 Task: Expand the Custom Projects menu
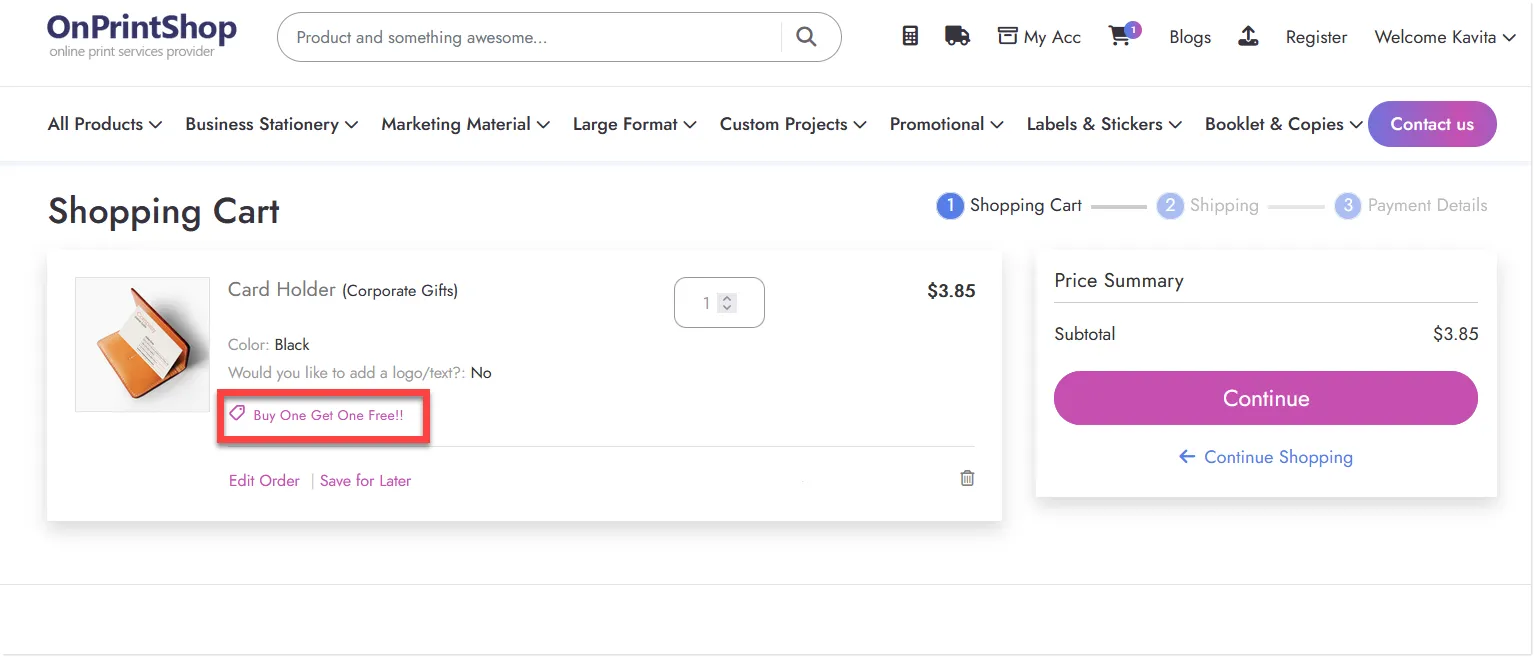coord(793,124)
